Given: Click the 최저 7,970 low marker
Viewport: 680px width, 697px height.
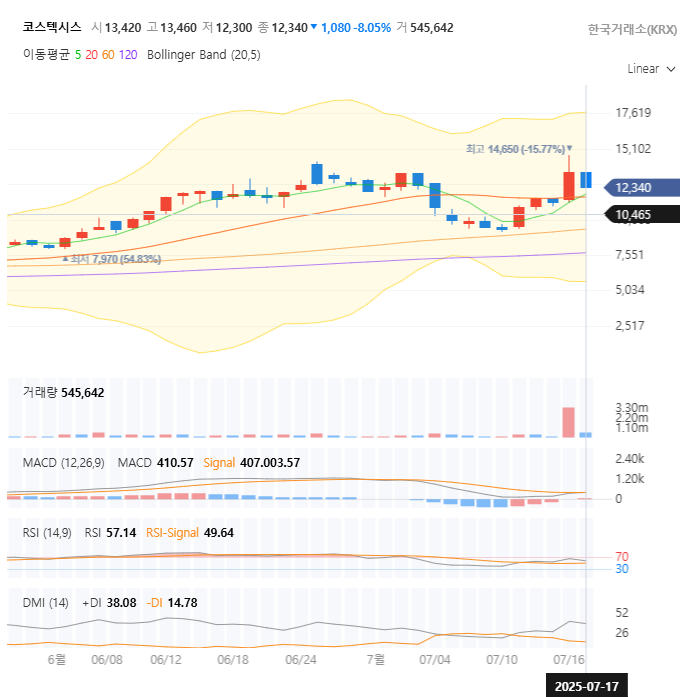Looking at the screenshot, I should (112, 259).
